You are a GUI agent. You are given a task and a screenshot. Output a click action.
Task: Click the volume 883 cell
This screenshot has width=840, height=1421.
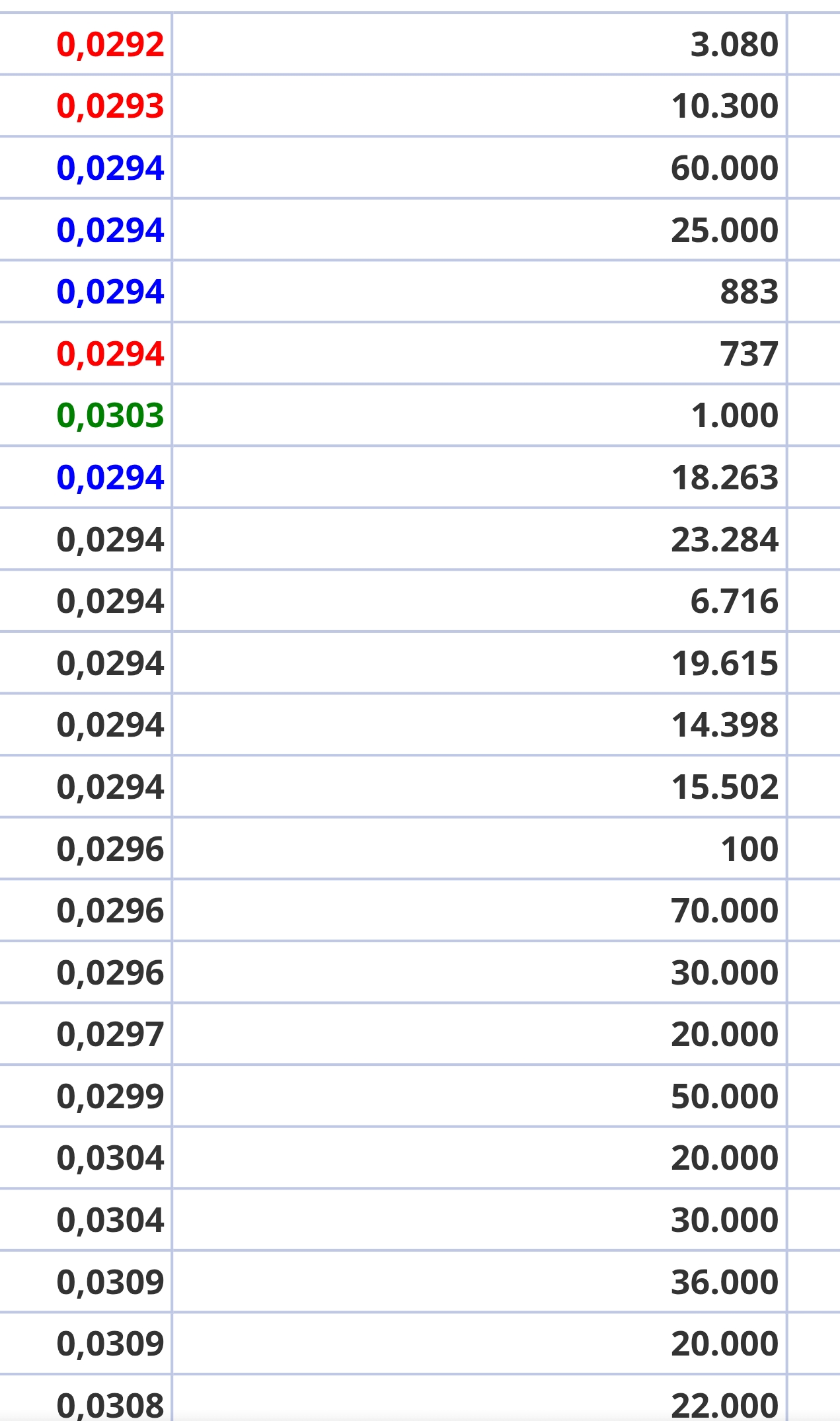479,291
